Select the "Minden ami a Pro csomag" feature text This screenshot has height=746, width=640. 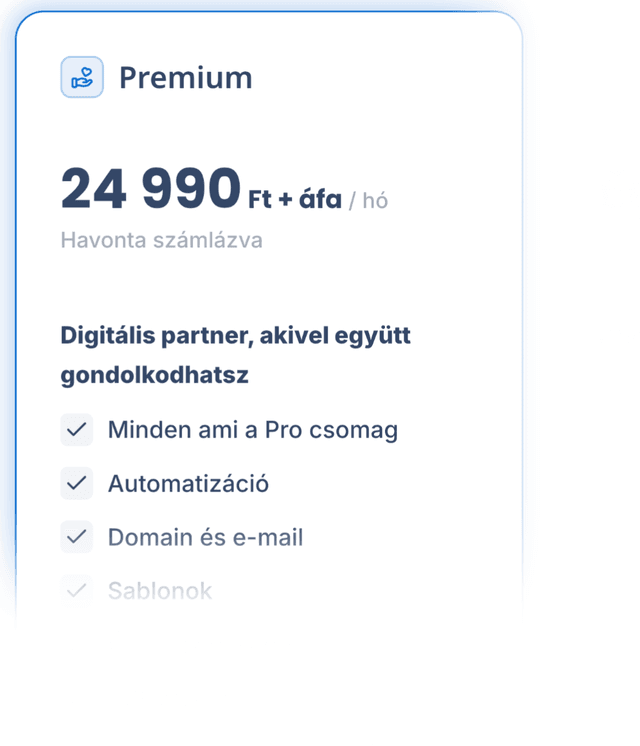coord(252,430)
